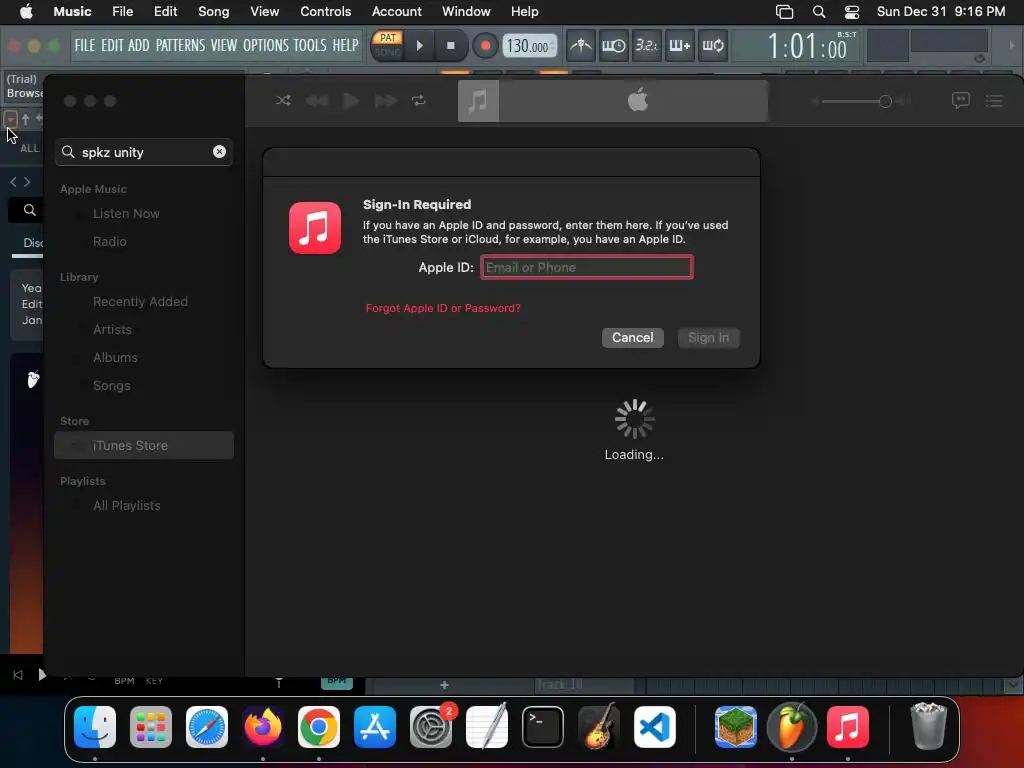Open the Song menu in menu bar
Viewport: 1024px width, 768px height.
(214, 11)
